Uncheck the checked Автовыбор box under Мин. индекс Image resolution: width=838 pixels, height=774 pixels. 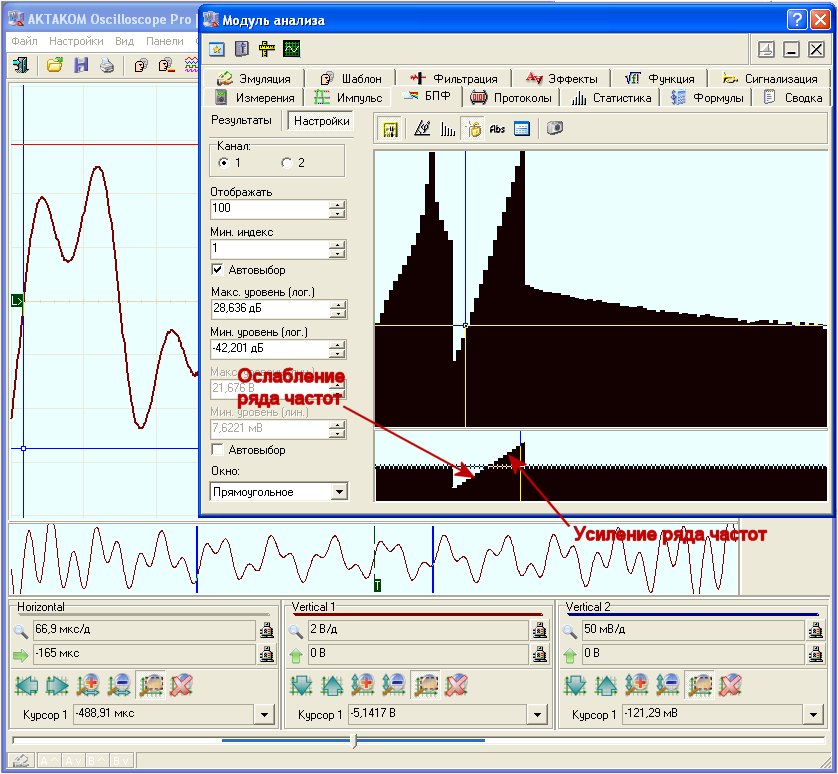[217, 270]
